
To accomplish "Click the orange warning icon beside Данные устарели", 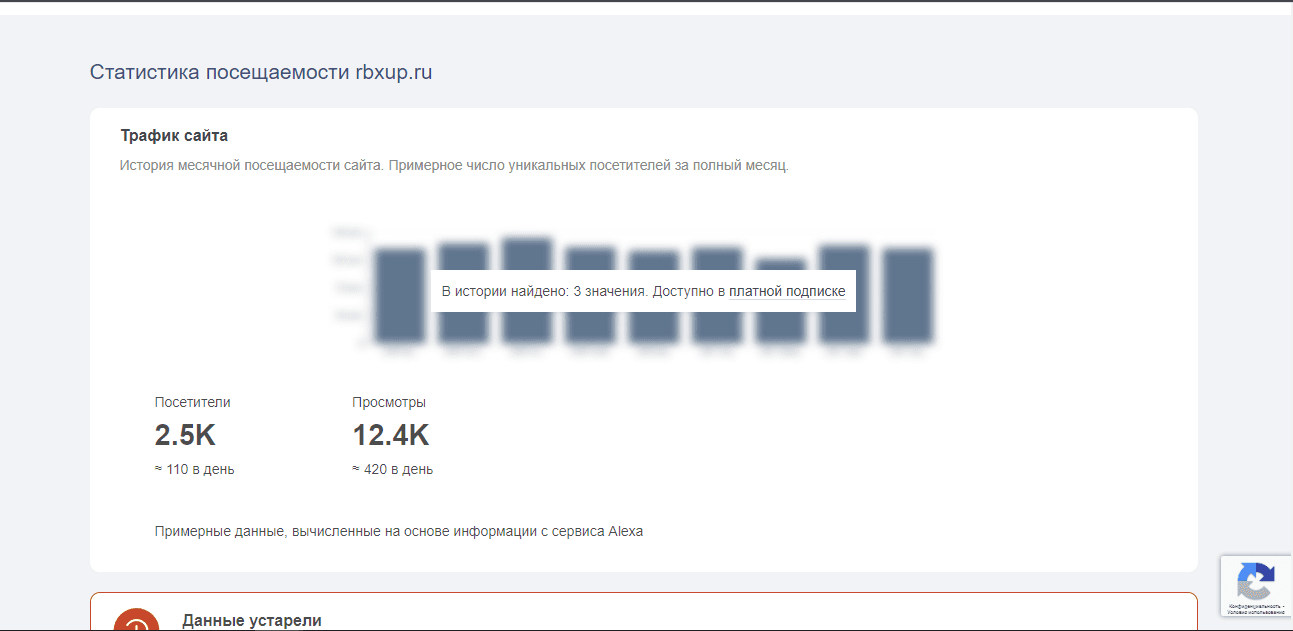I will coord(136,622).
